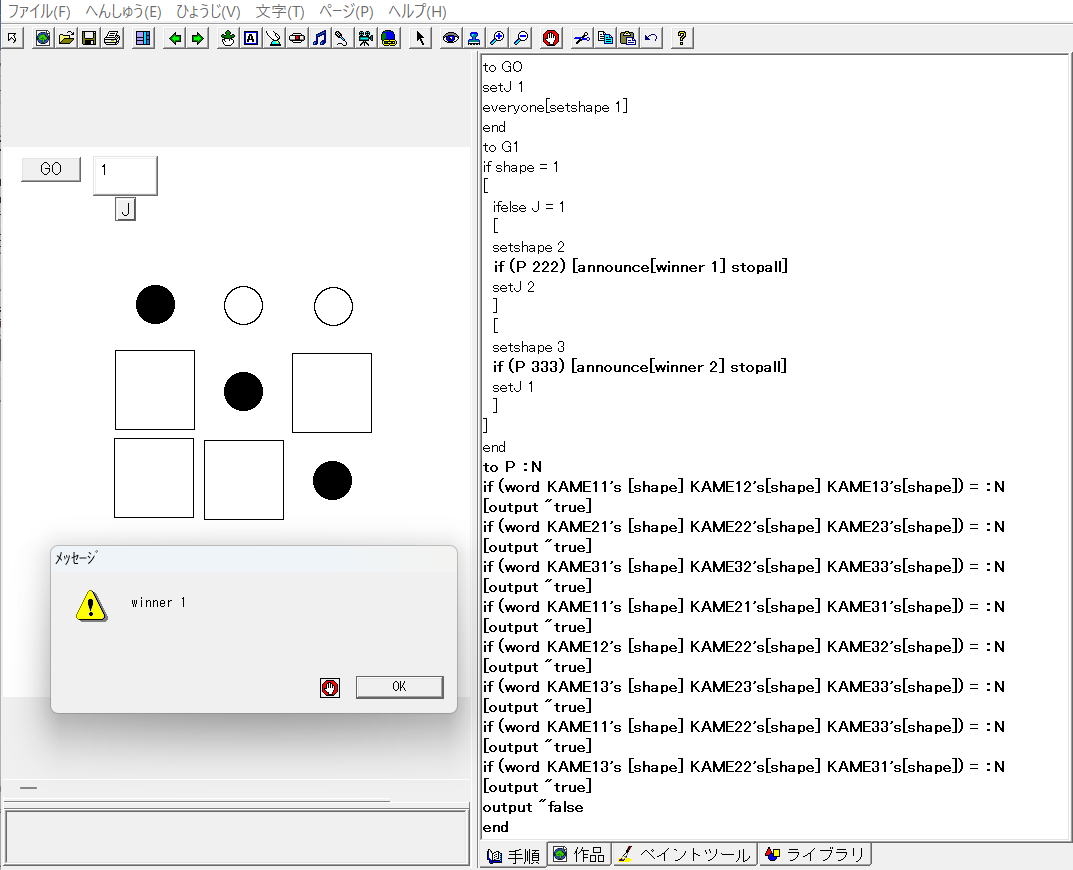Click the red stop-all hand in the toolbar
1073x870 pixels.
click(551, 38)
